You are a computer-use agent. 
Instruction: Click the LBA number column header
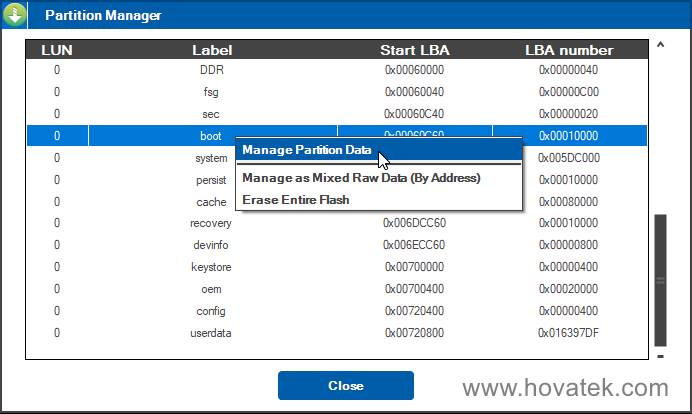(569, 50)
